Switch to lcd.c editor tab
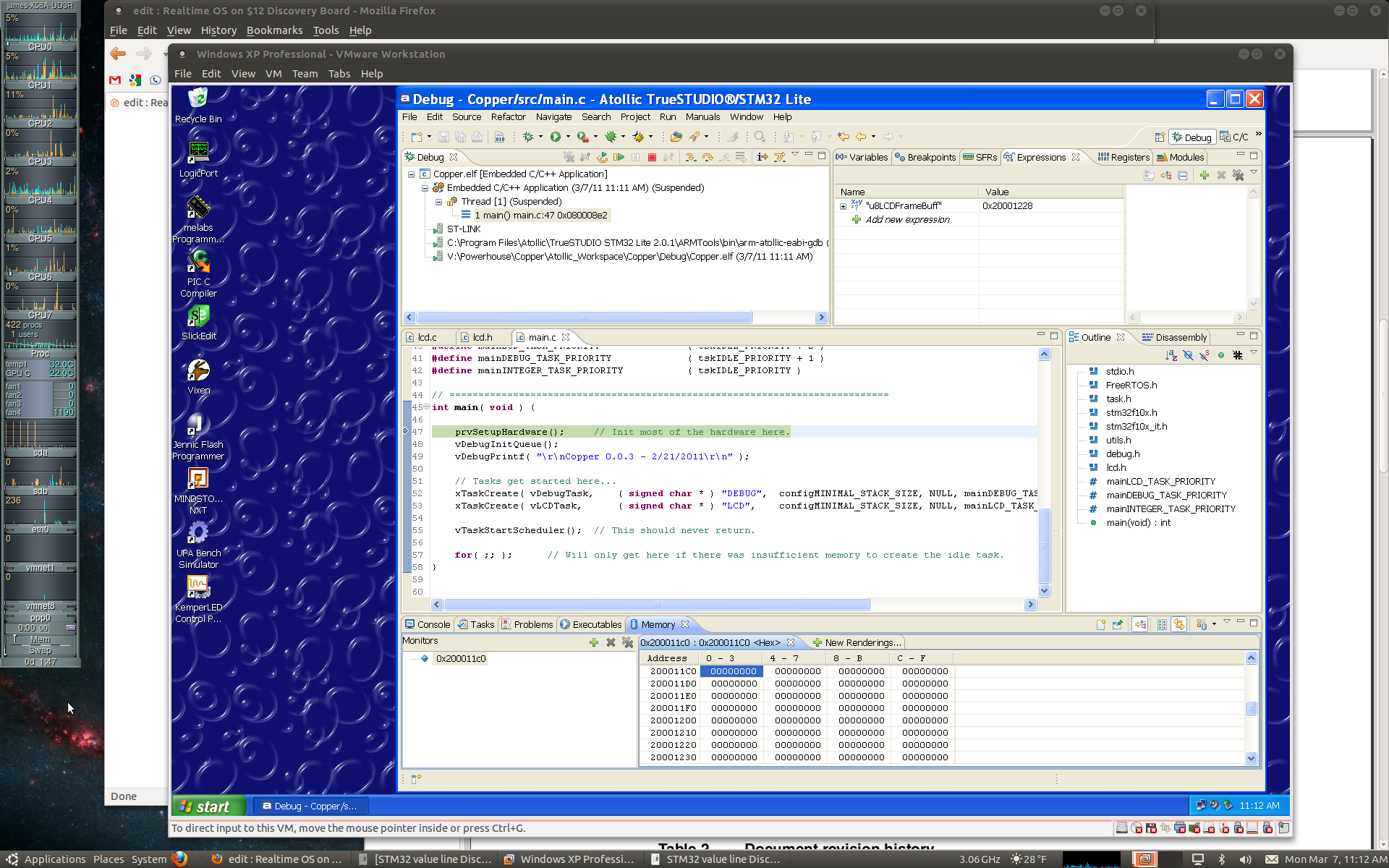1389x868 pixels. pos(422,337)
